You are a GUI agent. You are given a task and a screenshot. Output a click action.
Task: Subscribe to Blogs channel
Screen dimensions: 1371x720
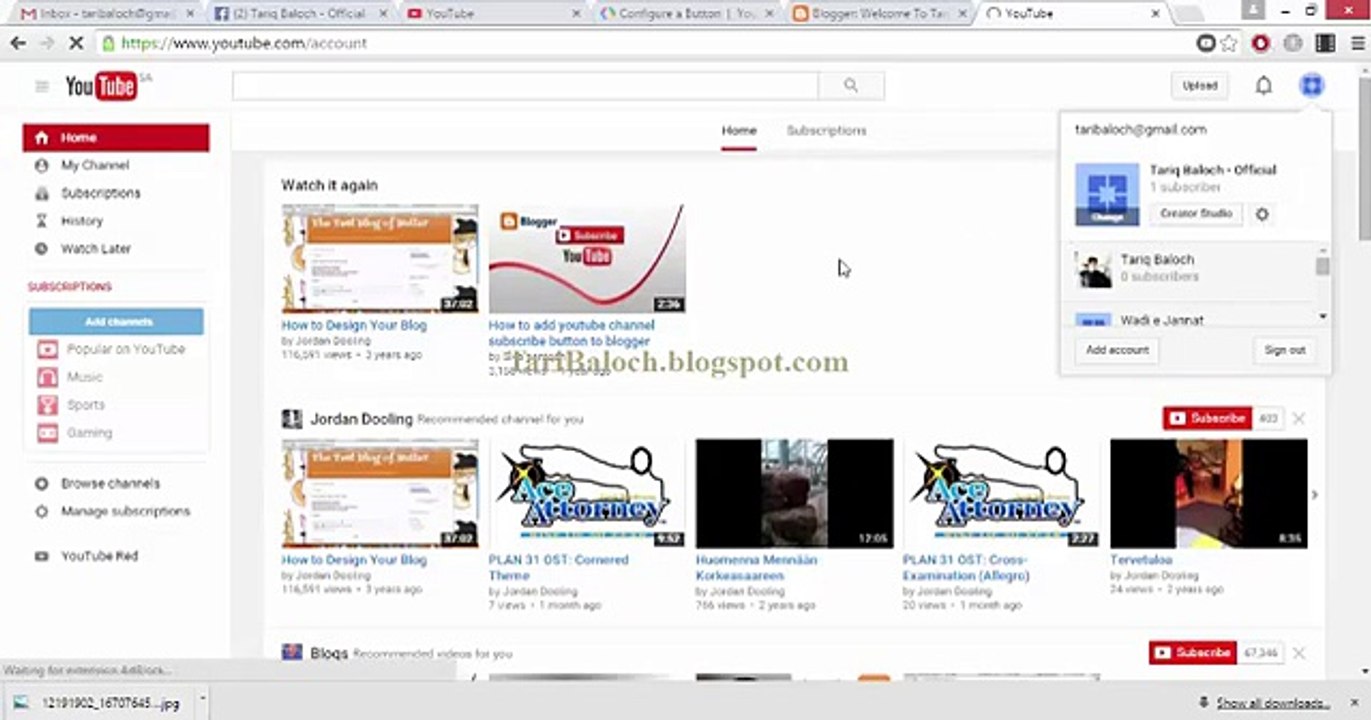[1193, 653]
